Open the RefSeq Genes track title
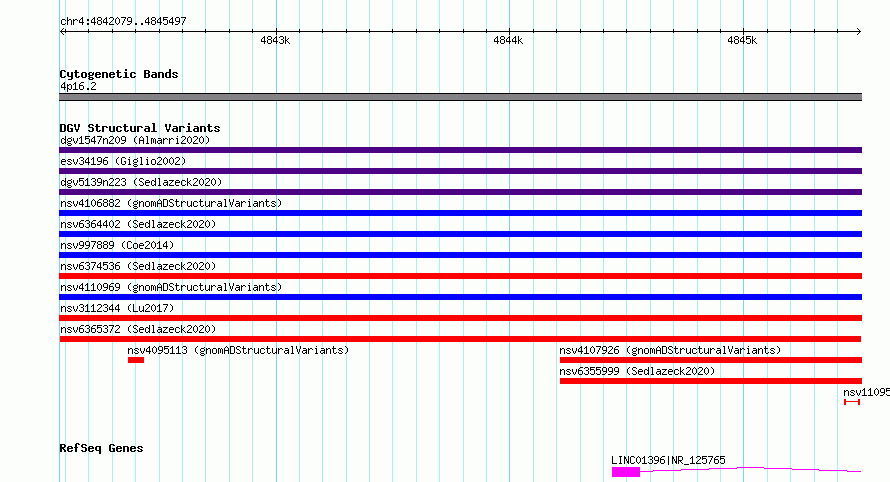 pyautogui.click(x=102, y=448)
